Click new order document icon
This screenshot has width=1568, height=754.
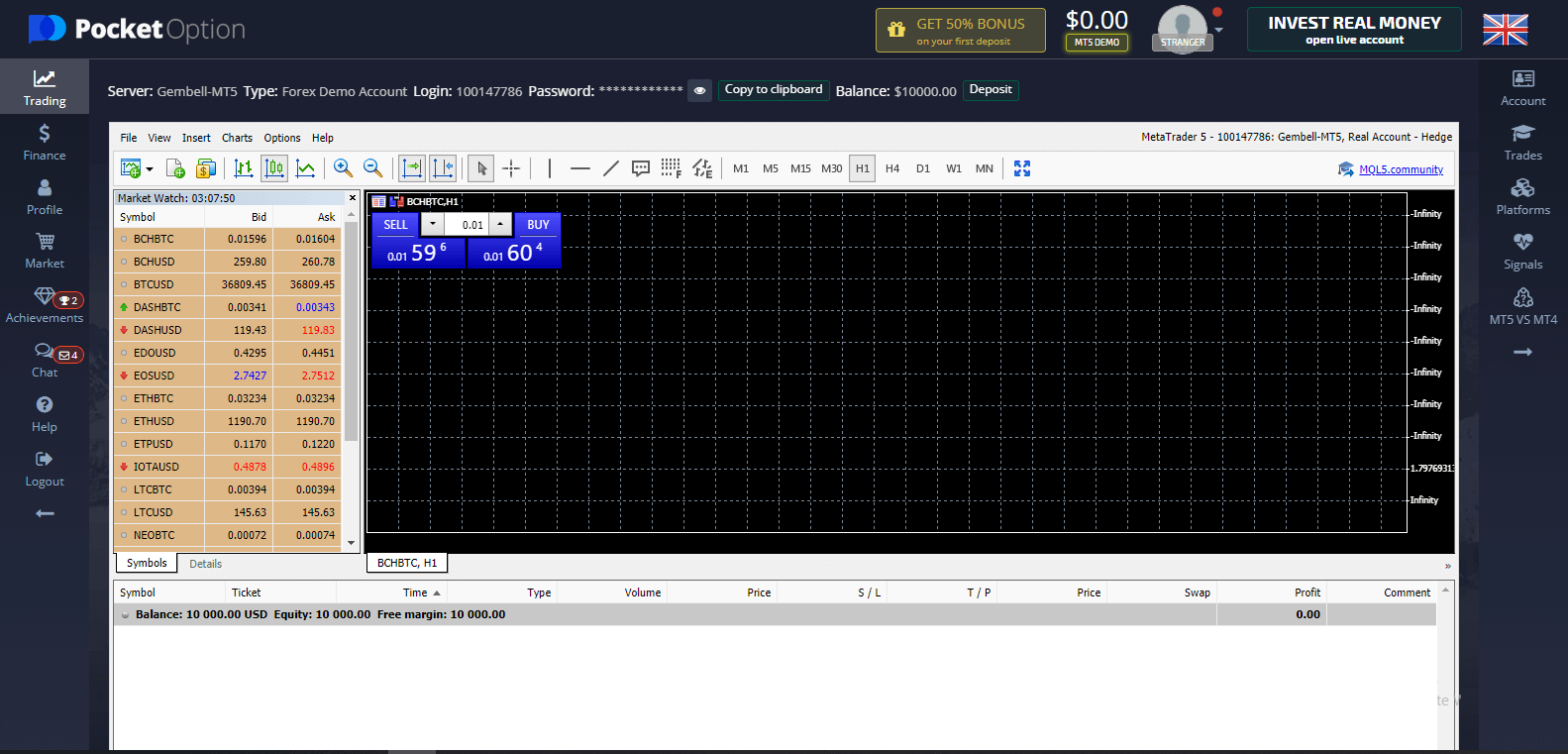(x=175, y=168)
